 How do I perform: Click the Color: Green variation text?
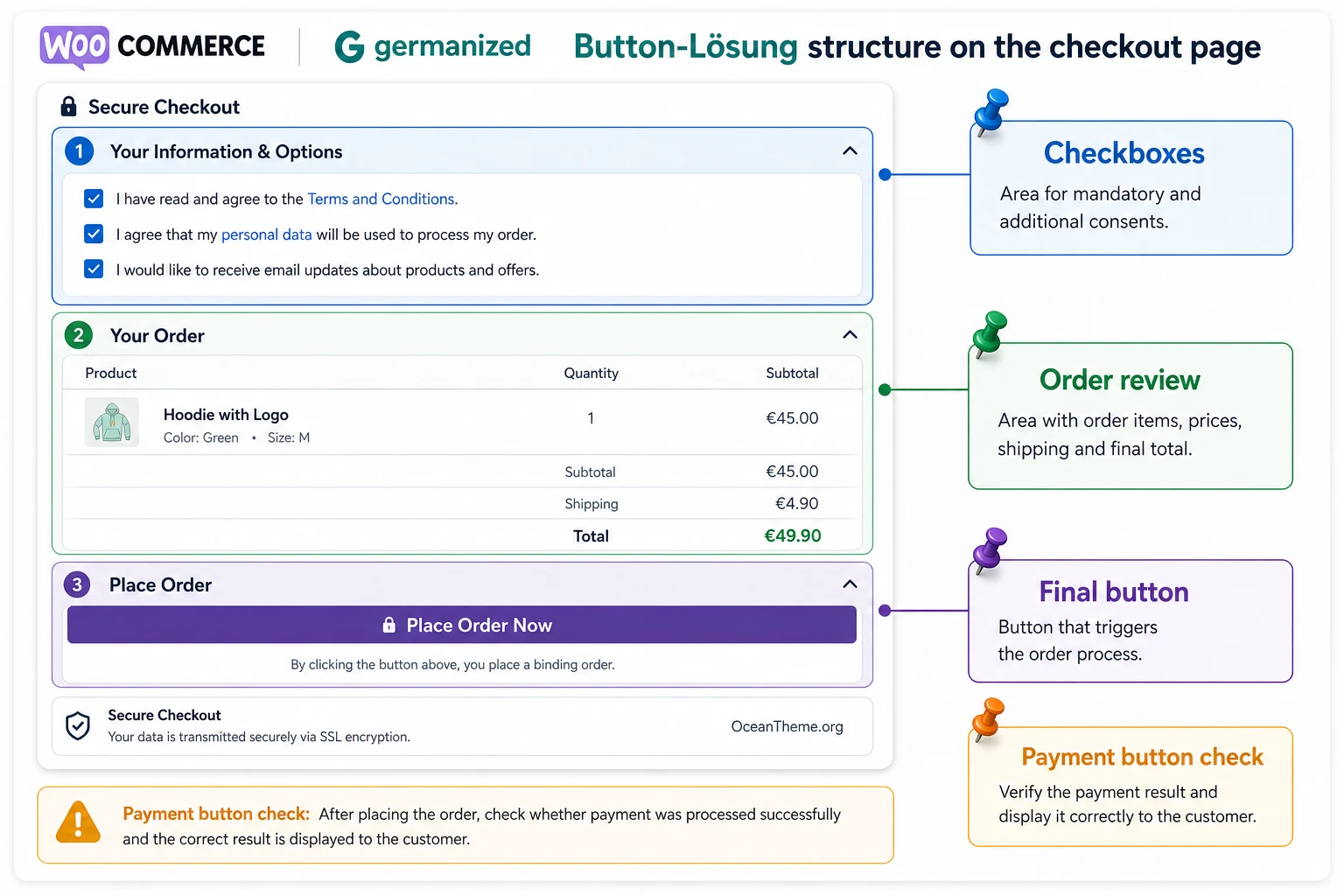point(201,437)
